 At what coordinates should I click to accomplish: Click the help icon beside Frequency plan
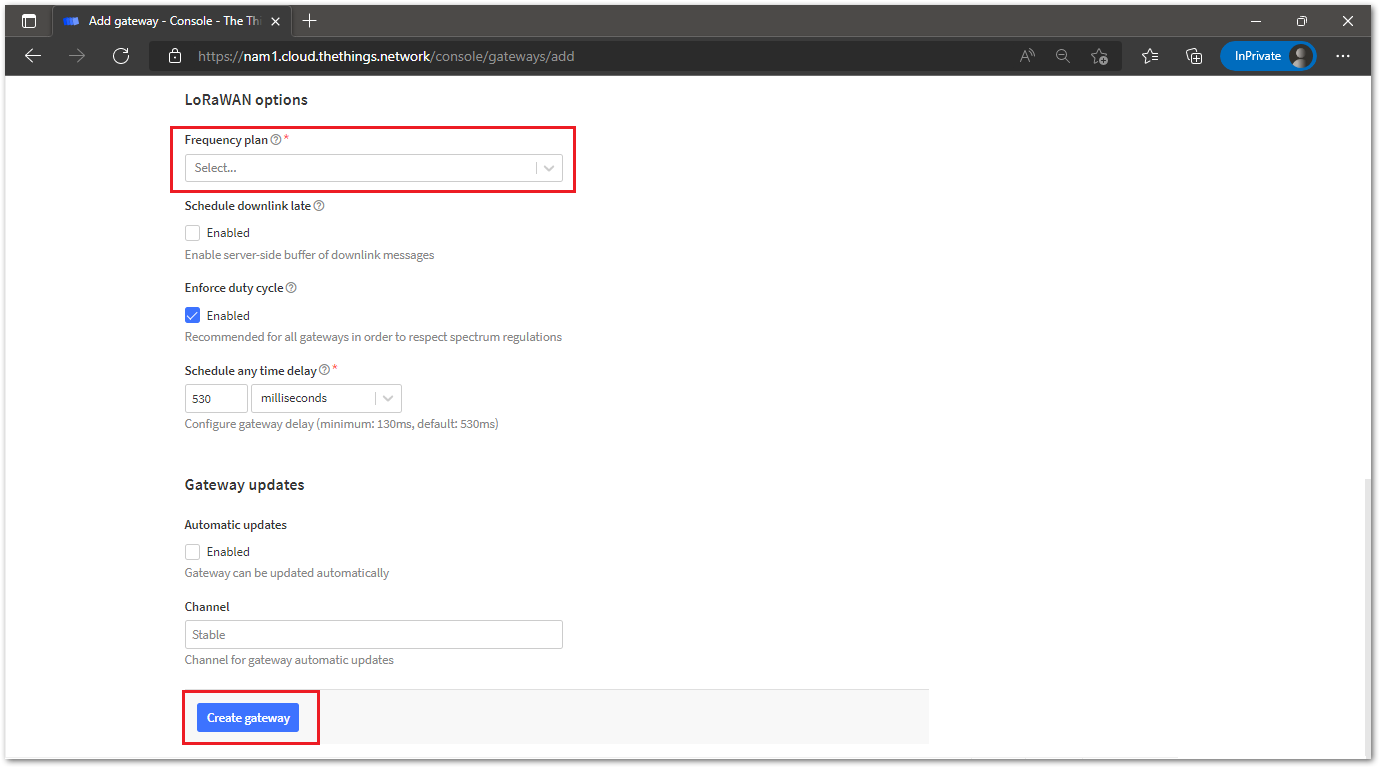tap(276, 140)
